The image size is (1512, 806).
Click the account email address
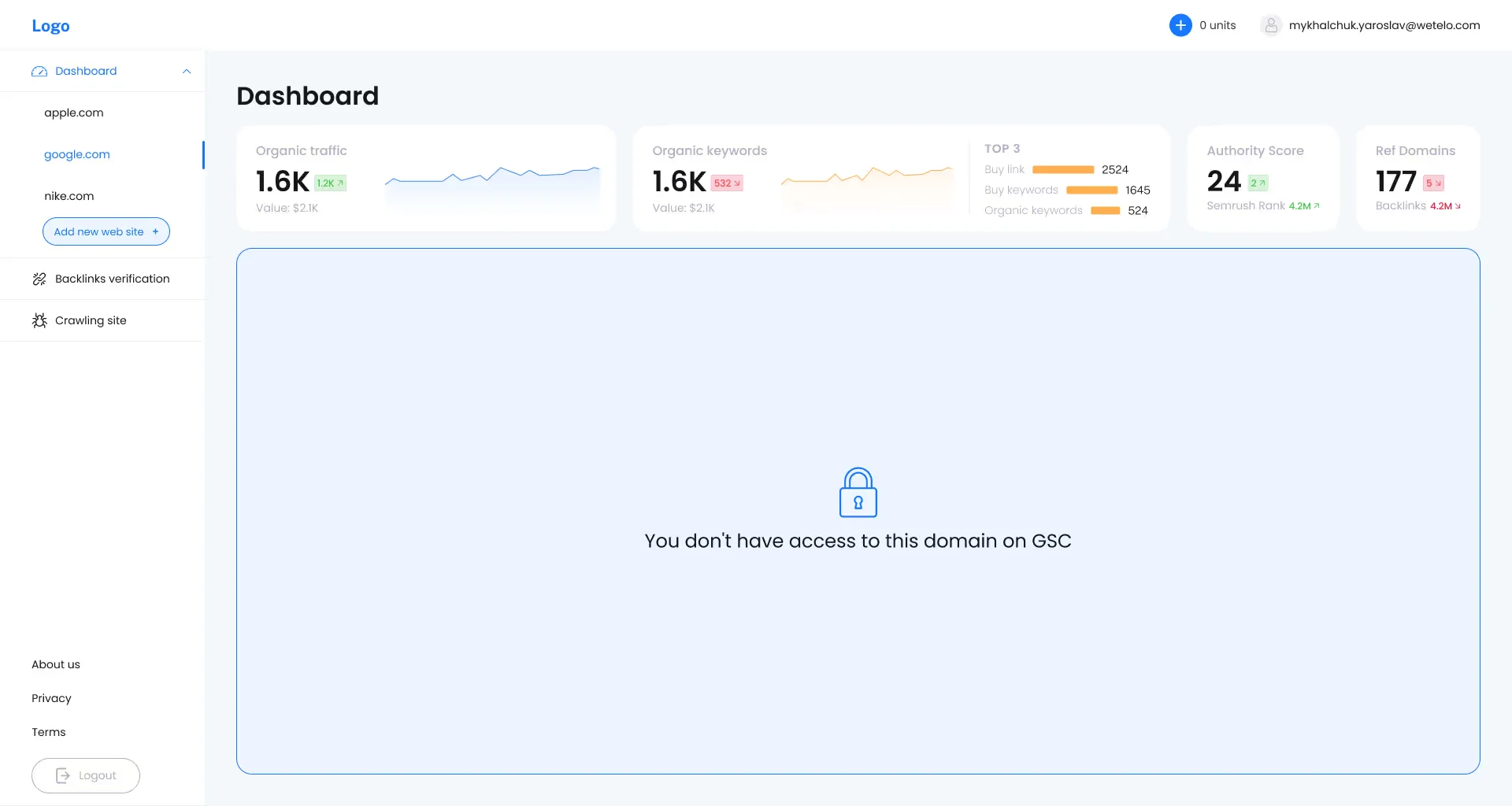[1384, 24]
